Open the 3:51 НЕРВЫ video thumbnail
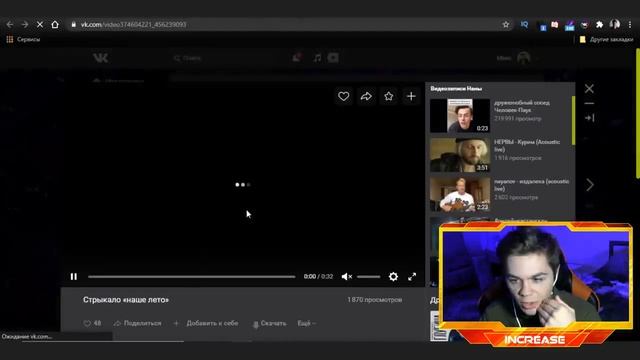 (460, 155)
